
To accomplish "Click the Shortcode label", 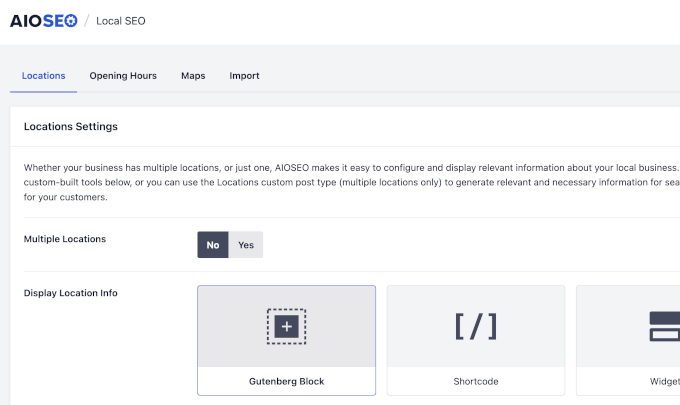I will [475, 381].
